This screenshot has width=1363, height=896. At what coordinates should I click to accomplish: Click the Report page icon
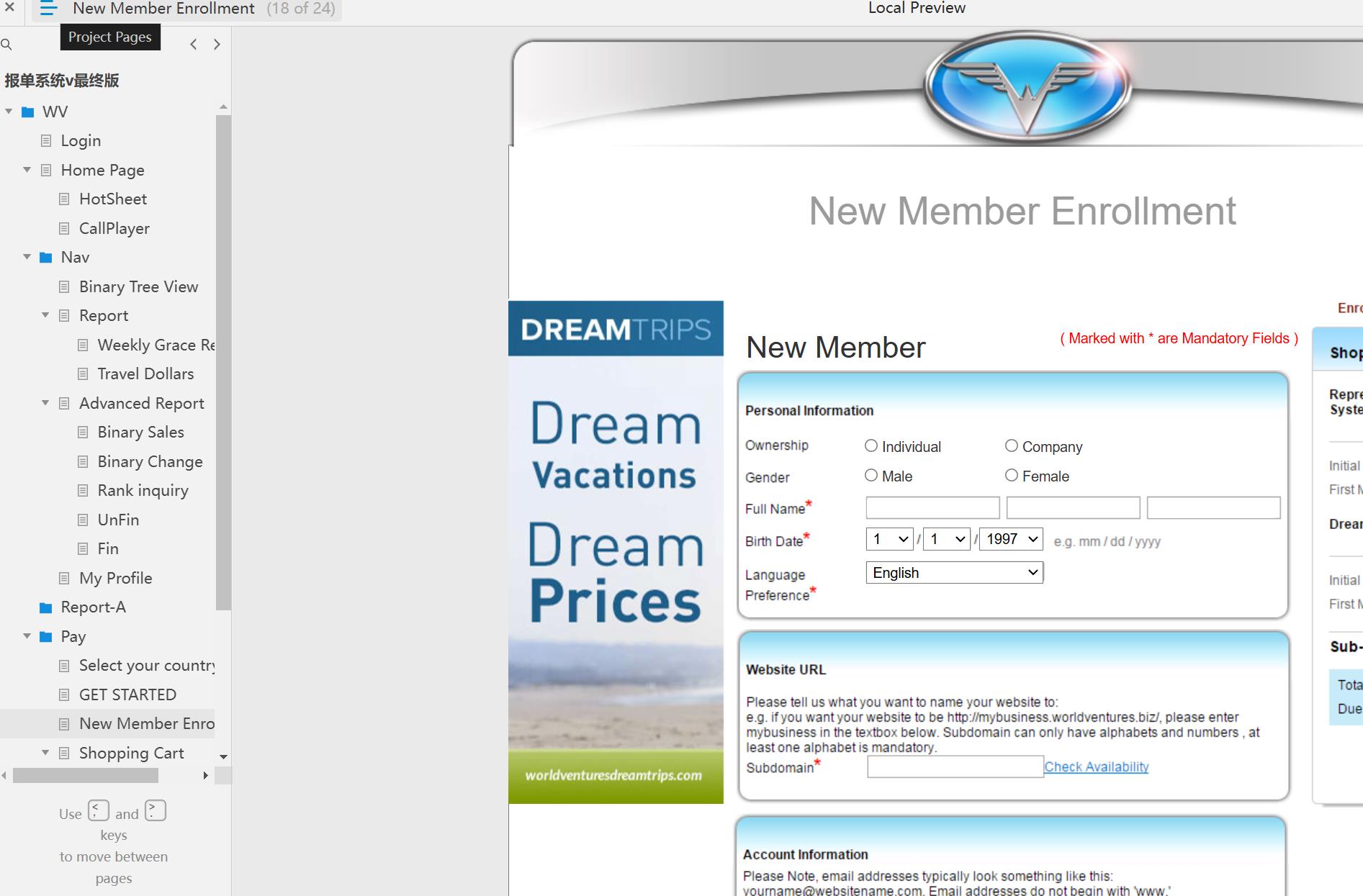pyautogui.click(x=64, y=316)
